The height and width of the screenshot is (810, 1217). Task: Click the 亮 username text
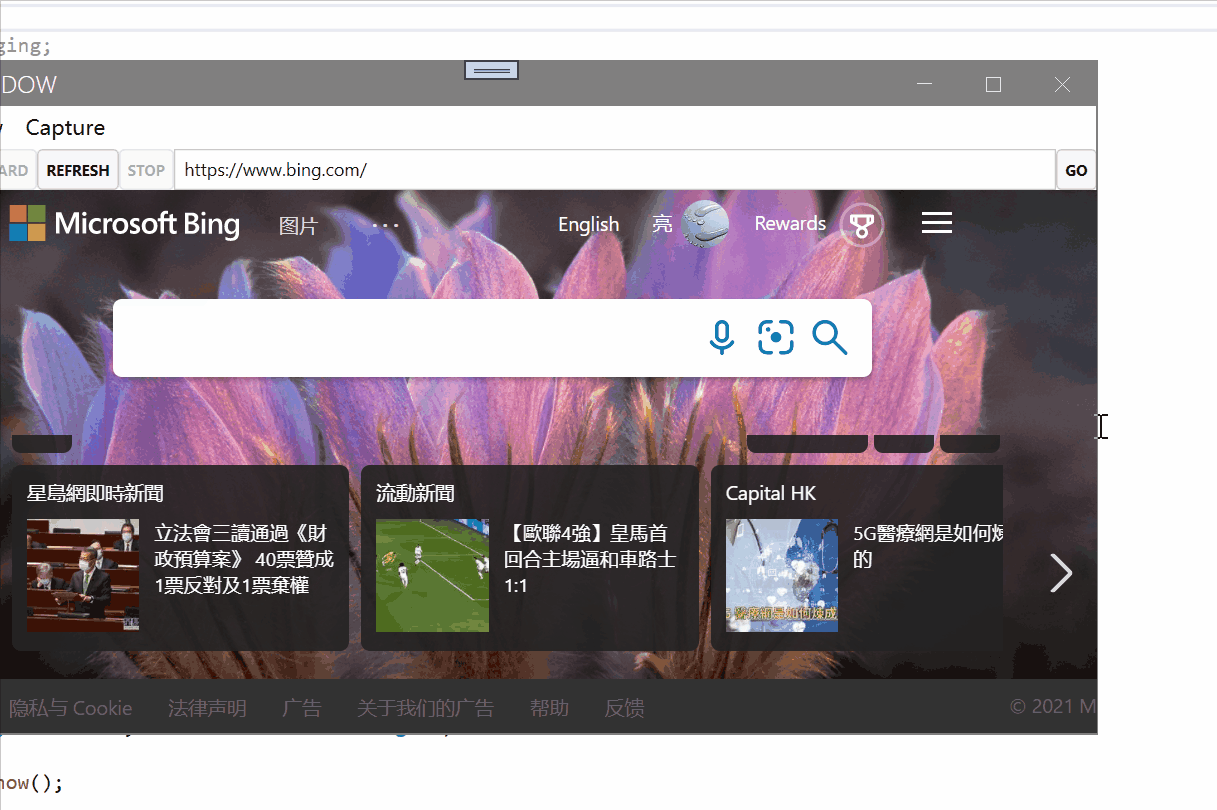pos(662,224)
